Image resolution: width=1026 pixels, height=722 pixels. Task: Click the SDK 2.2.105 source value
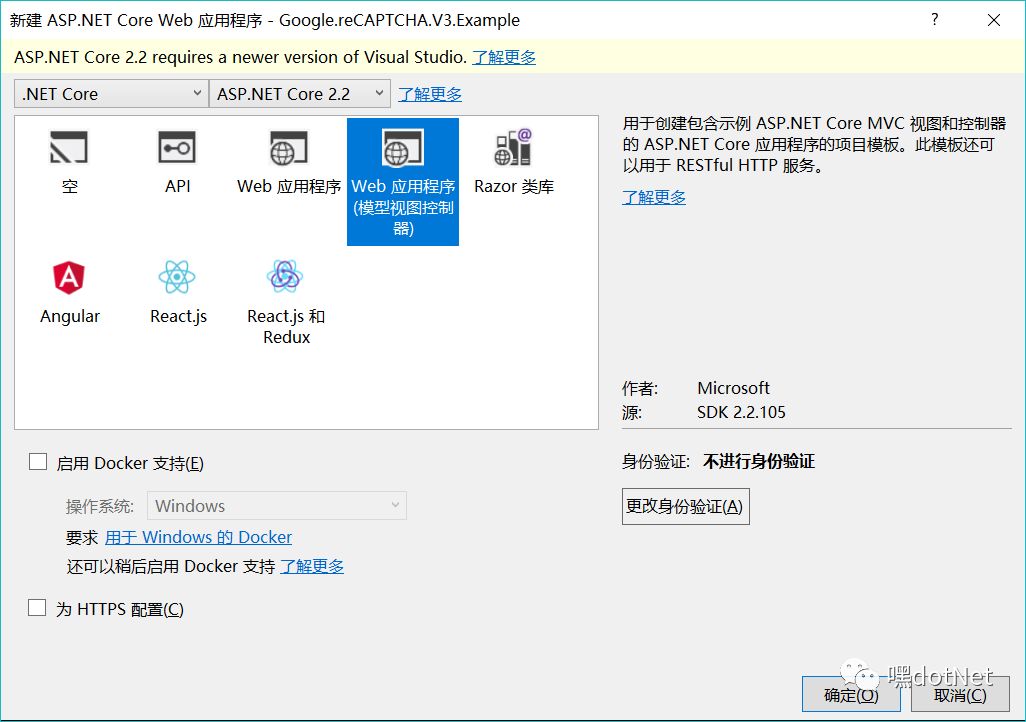[x=741, y=412]
